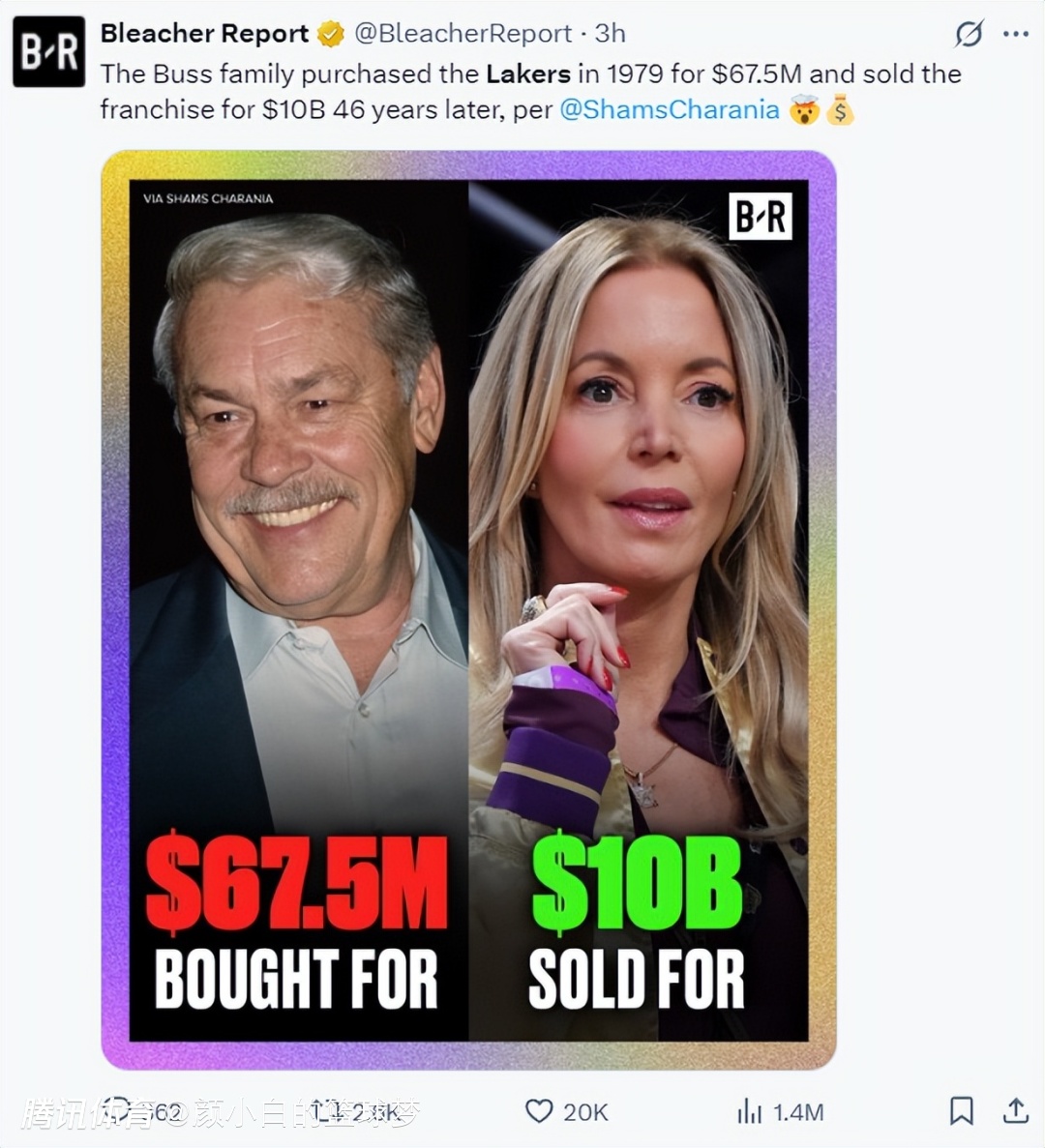Viewport: 1045px width, 1148px height.
Task: Click the @BleacherReport handle
Action: (463, 34)
